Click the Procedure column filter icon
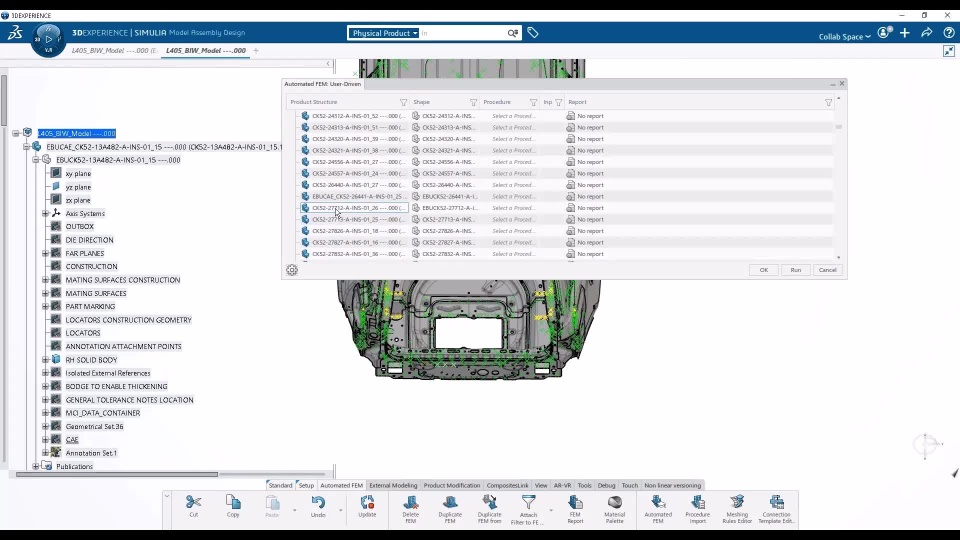The width and height of the screenshot is (960, 540). click(533, 102)
